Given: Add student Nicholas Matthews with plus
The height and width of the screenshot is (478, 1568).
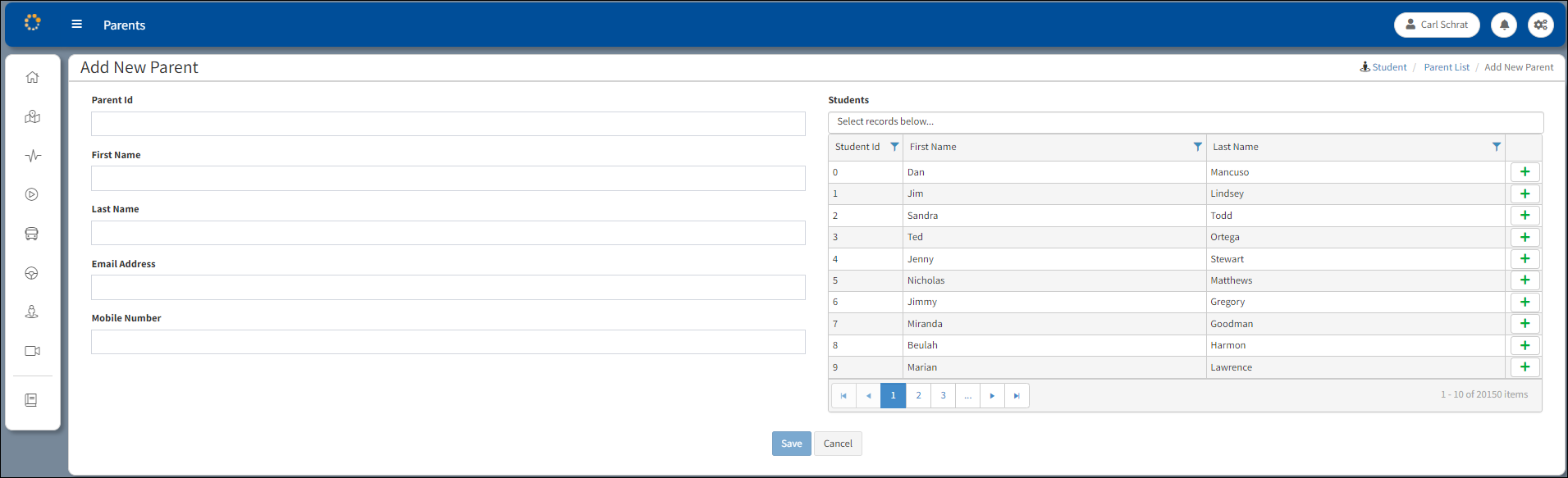Looking at the screenshot, I should click(1525, 280).
